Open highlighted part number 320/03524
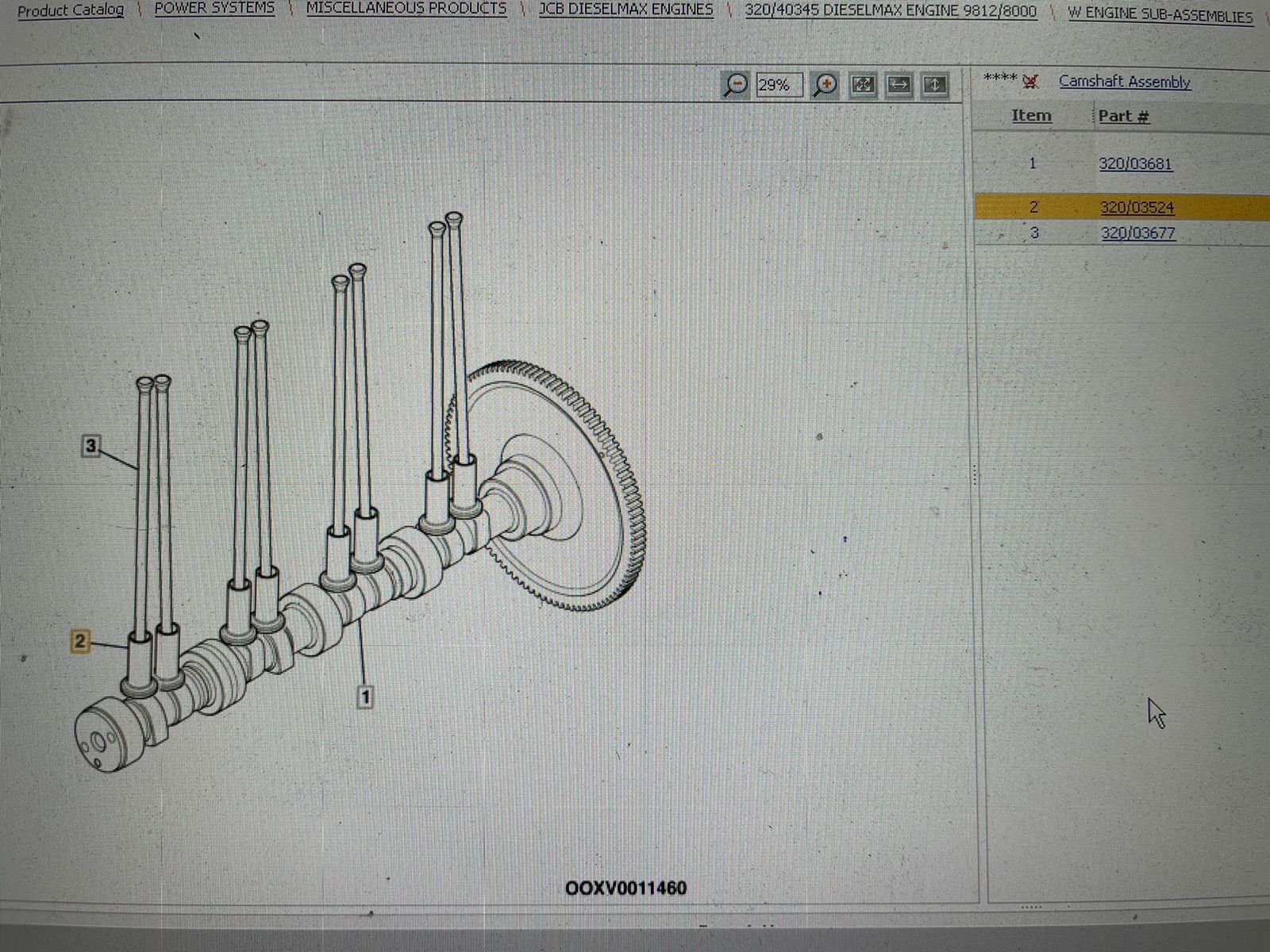The height and width of the screenshot is (952, 1270). point(1137,208)
